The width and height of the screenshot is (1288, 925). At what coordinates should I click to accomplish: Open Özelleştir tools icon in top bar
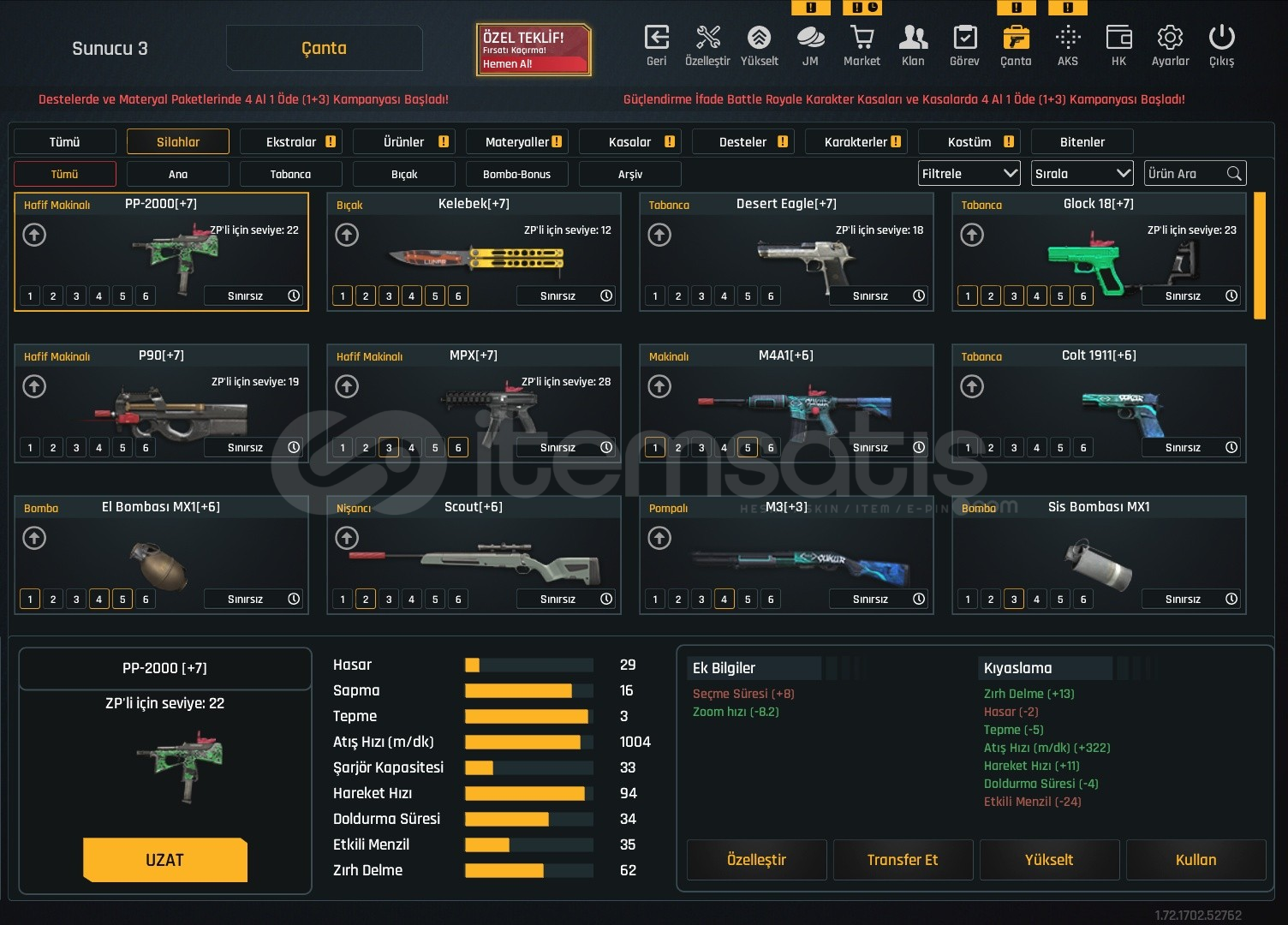707,38
